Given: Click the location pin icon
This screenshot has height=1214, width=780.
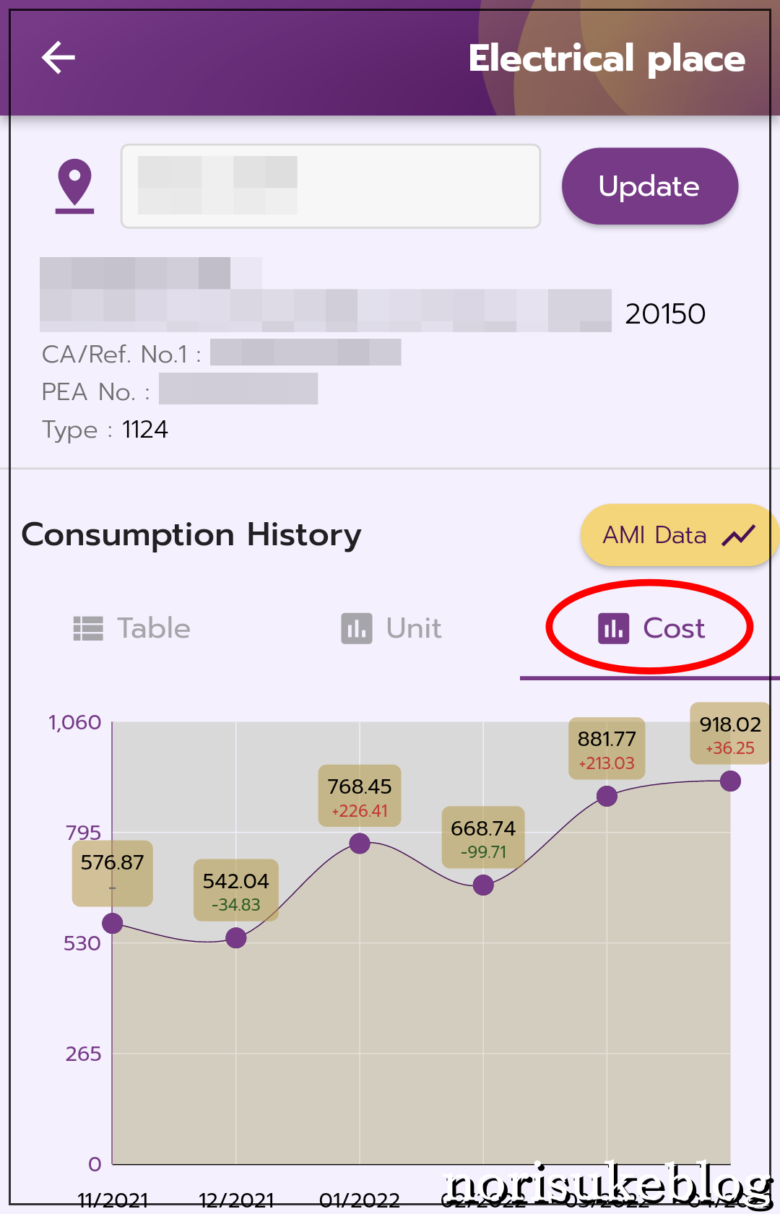Looking at the screenshot, I should [x=75, y=187].
